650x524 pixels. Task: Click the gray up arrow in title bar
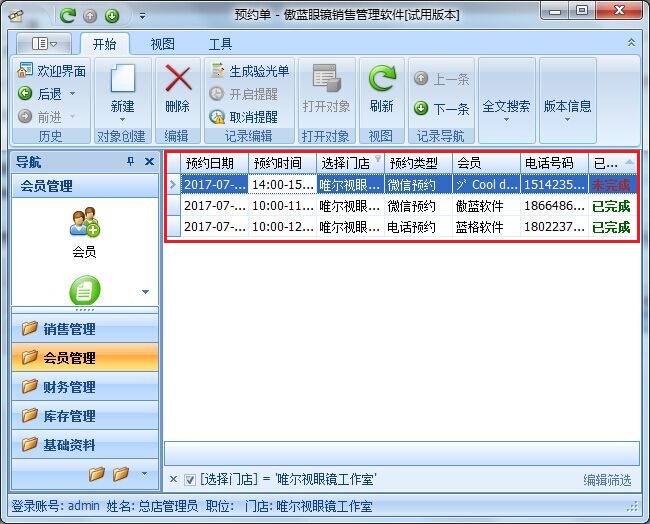(x=90, y=16)
